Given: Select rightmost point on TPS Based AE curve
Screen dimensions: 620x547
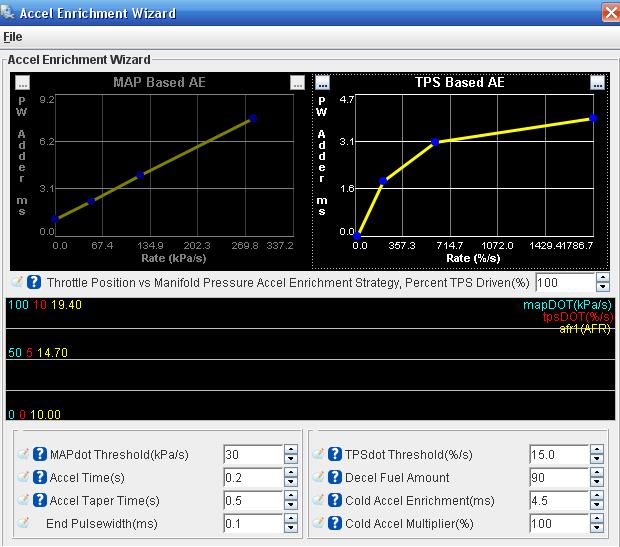Looking at the screenshot, I should (593, 118).
